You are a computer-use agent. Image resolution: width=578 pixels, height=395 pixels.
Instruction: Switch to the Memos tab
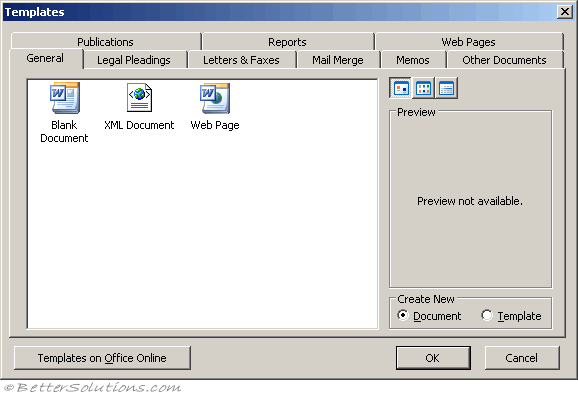(413, 60)
